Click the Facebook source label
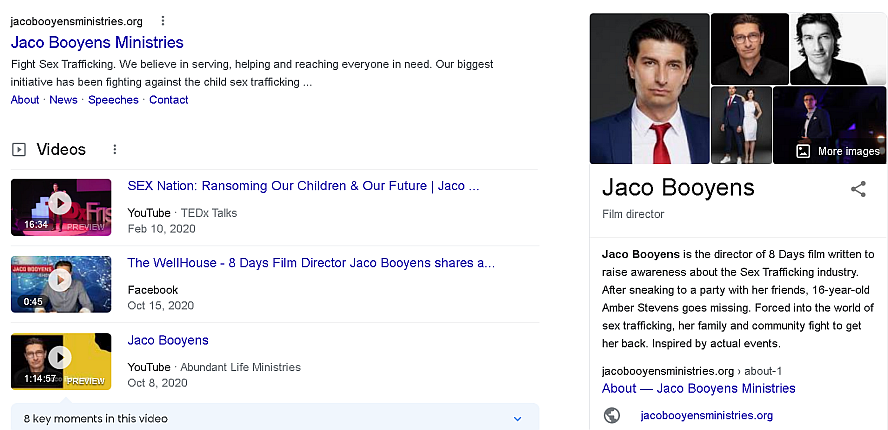888x430 pixels. [x=153, y=290]
